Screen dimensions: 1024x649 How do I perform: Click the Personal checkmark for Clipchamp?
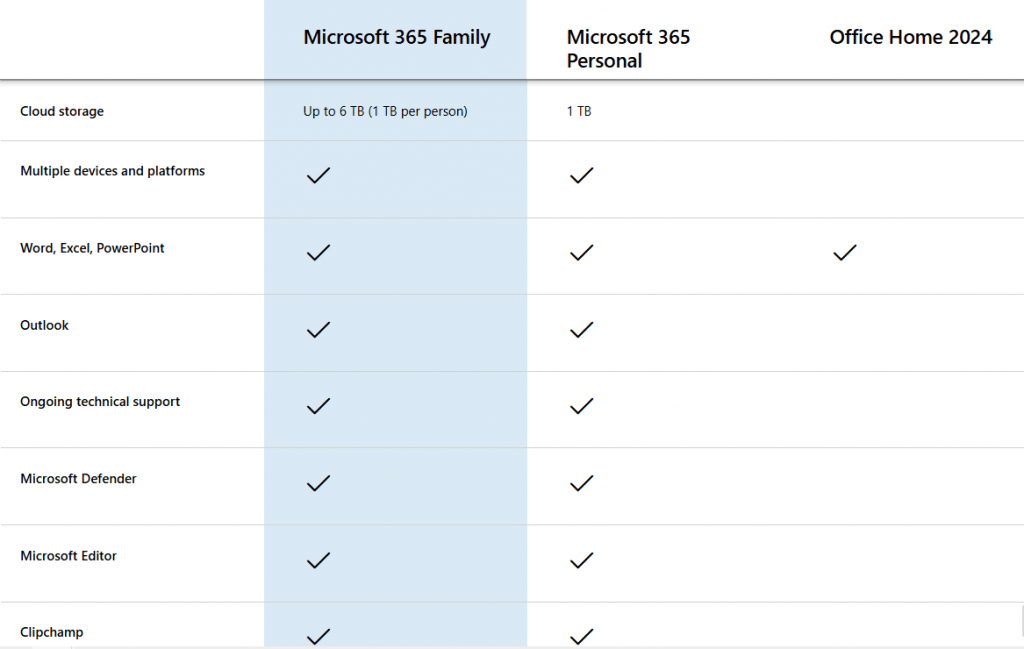point(581,636)
